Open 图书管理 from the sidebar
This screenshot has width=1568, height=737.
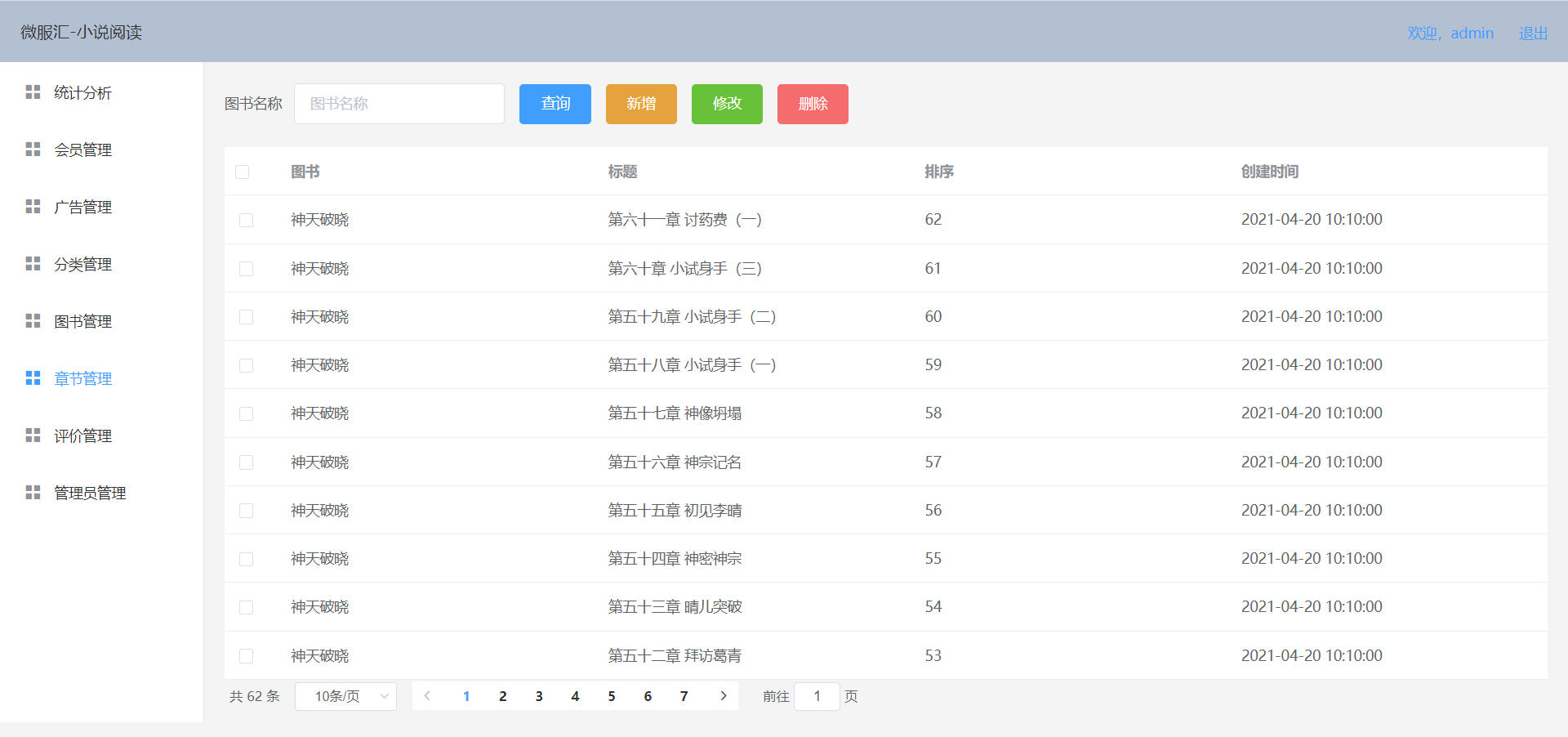point(82,320)
